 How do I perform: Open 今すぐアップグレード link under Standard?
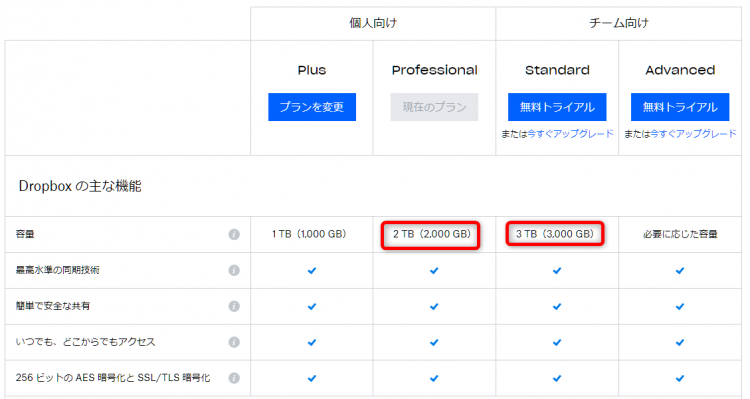pos(570,134)
